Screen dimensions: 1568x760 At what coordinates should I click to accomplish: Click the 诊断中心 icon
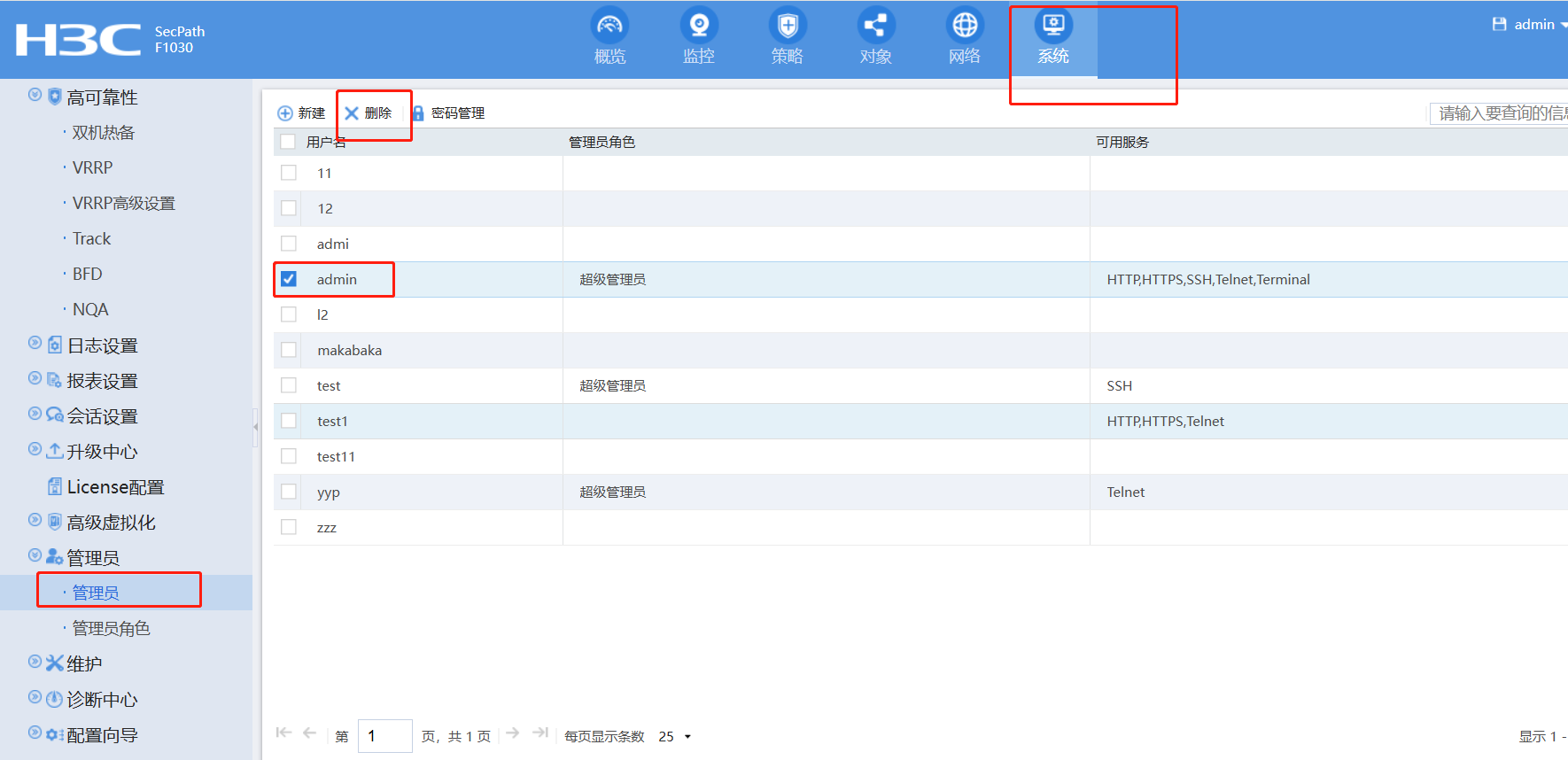coord(55,699)
